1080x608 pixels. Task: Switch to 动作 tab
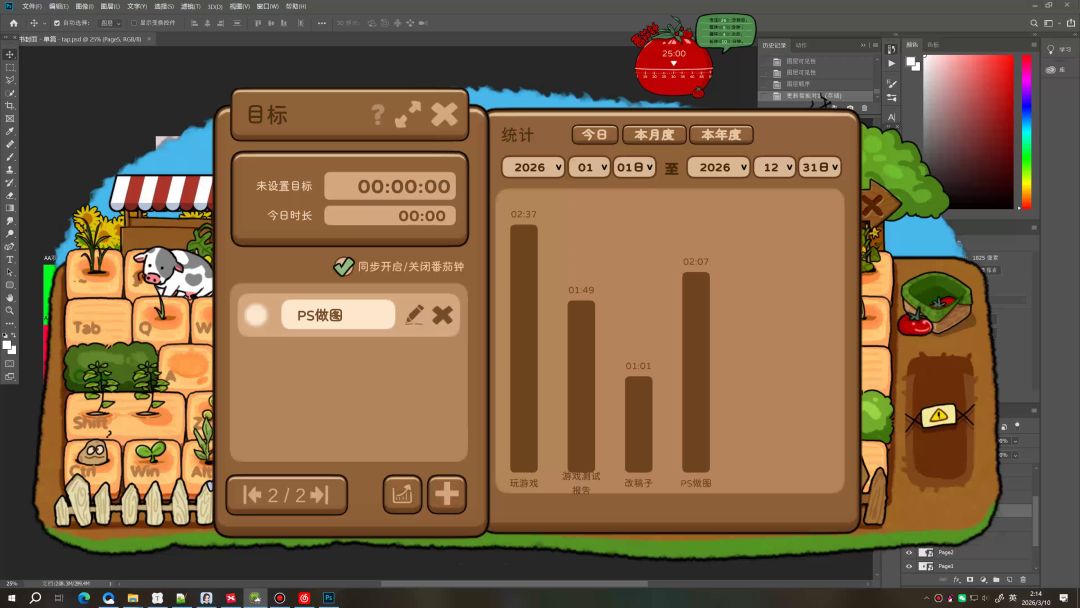tap(801, 45)
